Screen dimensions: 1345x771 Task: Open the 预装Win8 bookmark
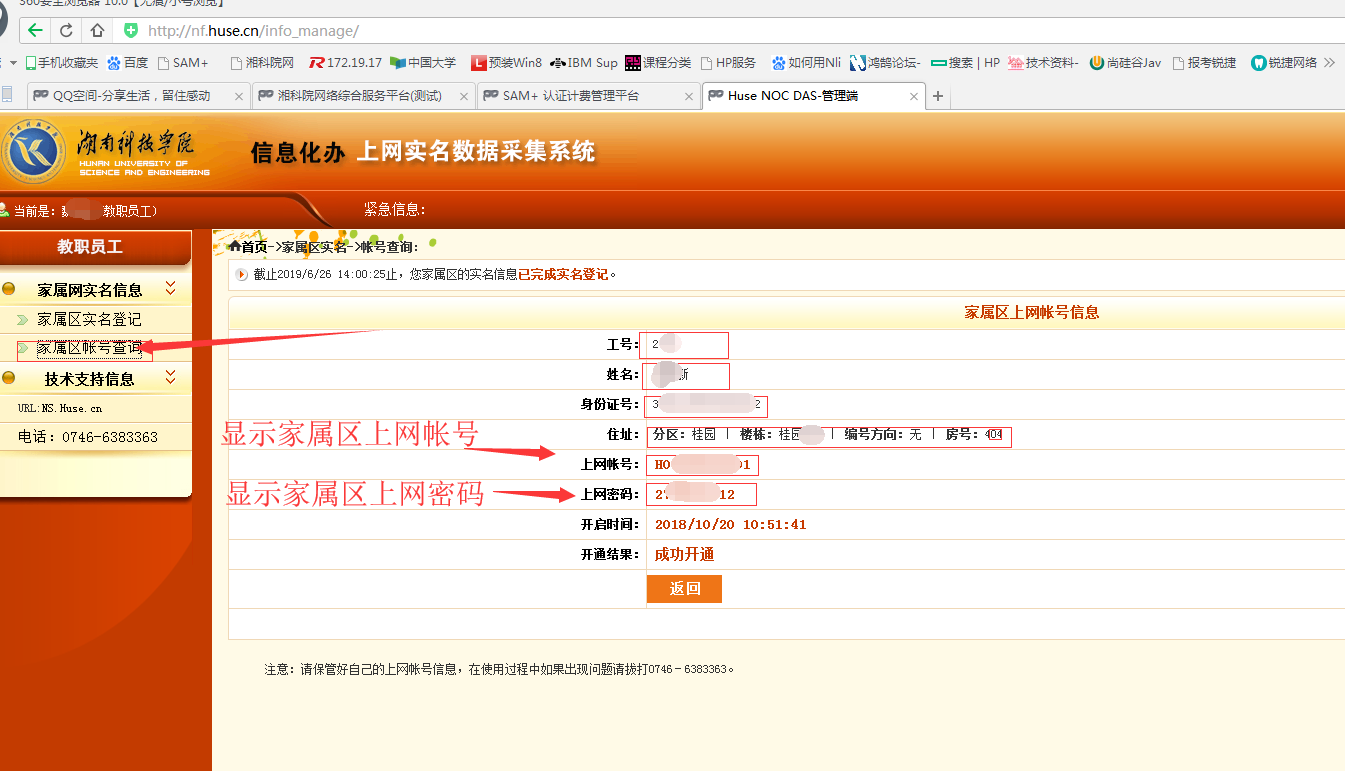[506, 62]
